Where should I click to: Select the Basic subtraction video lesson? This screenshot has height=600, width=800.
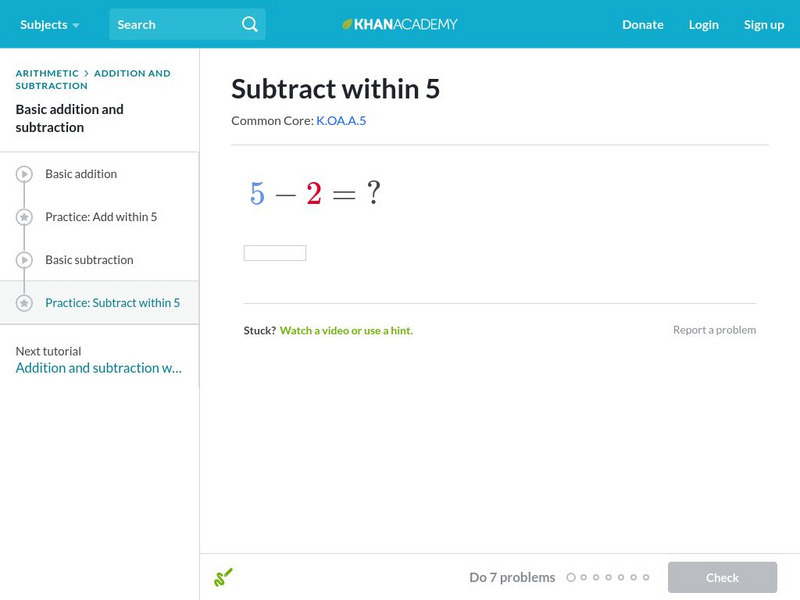coord(89,260)
